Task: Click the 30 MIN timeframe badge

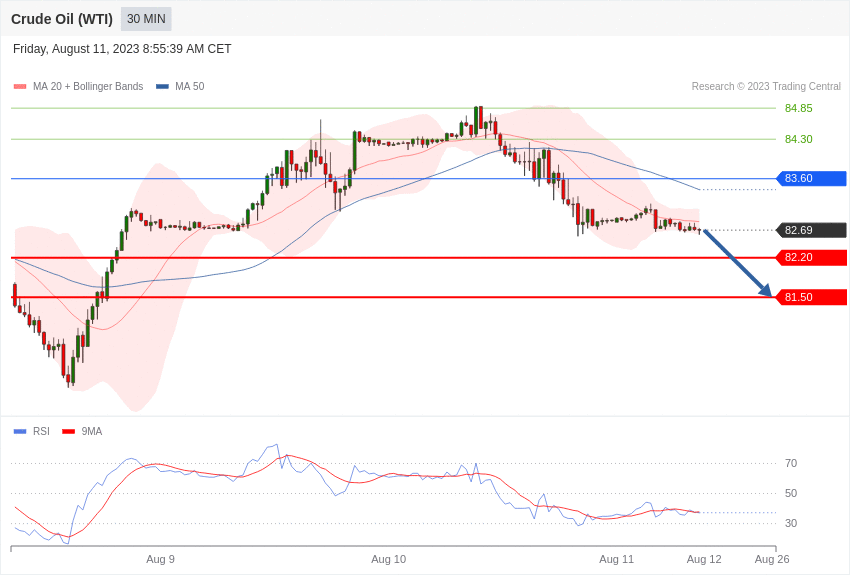Action: [x=146, y=19]
